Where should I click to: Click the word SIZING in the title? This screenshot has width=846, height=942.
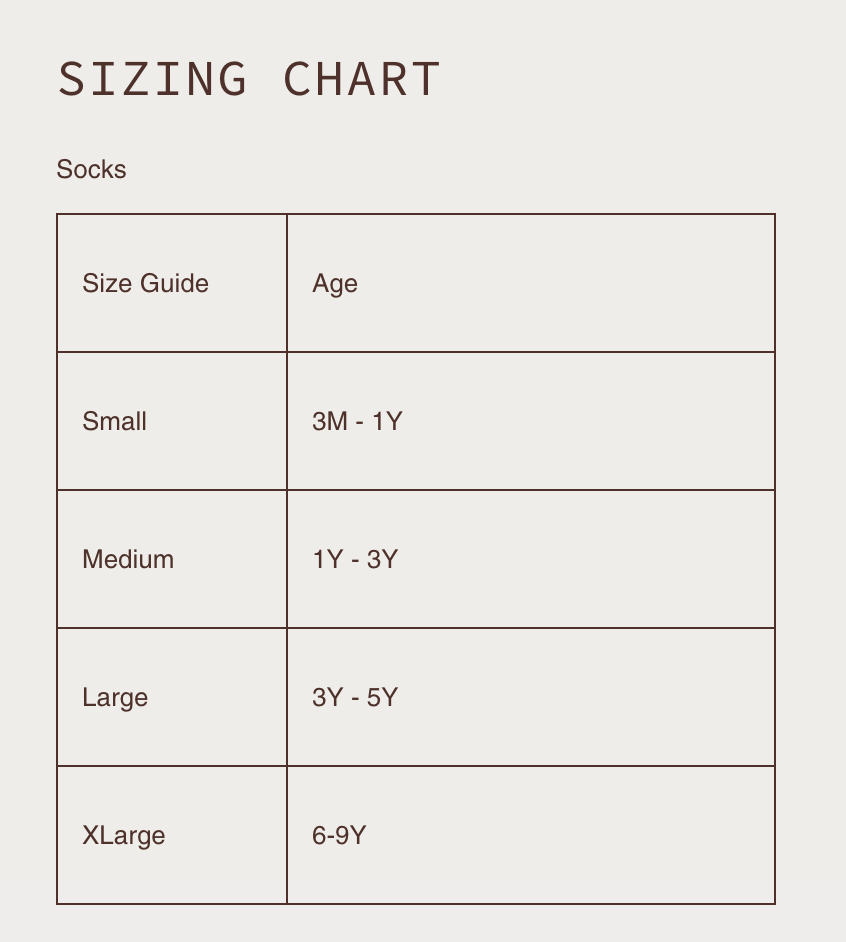(x=152, y=80)
